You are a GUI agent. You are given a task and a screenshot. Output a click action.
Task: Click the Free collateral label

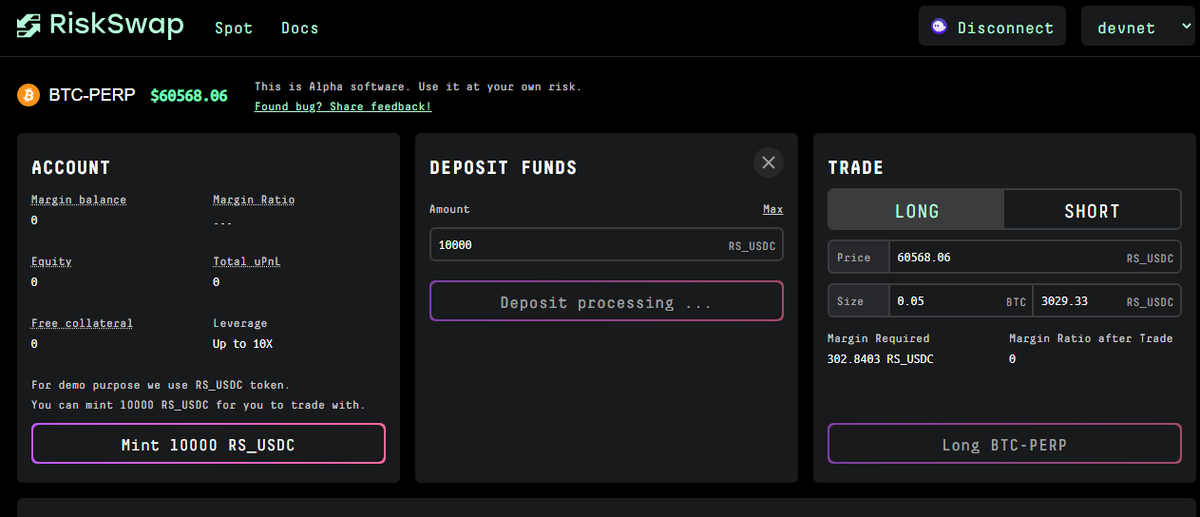tap(82, 323)
